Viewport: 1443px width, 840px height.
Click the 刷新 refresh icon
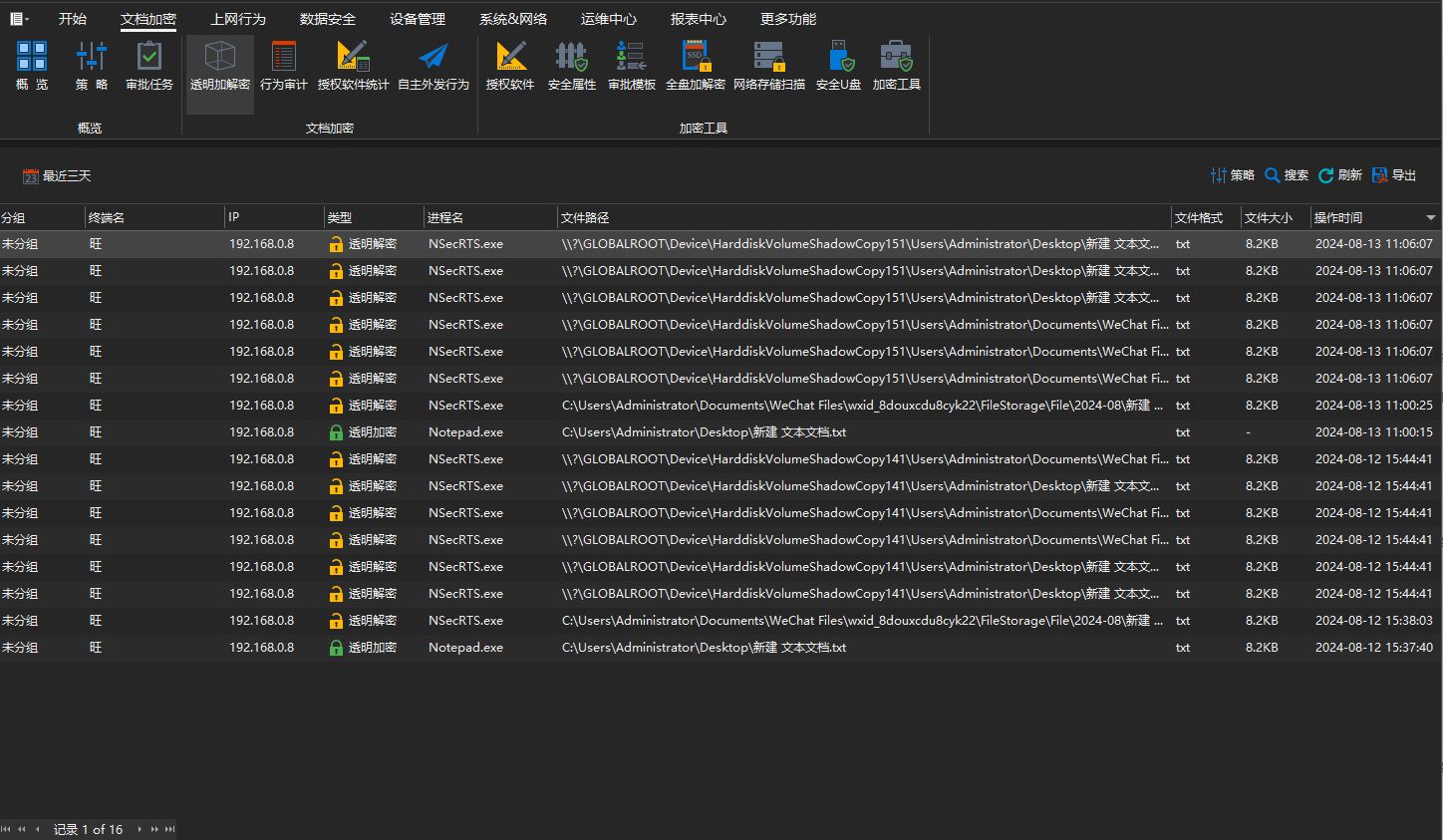[1326, 175]
